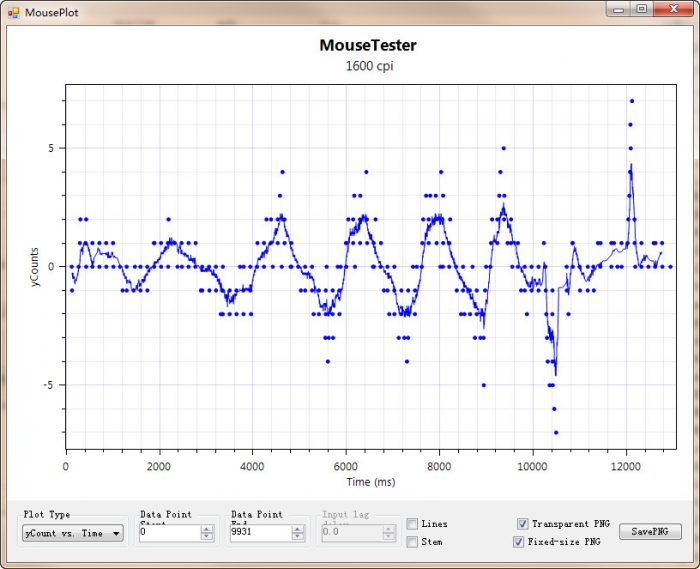Enable the Lines checkbox

pos(412,524)
